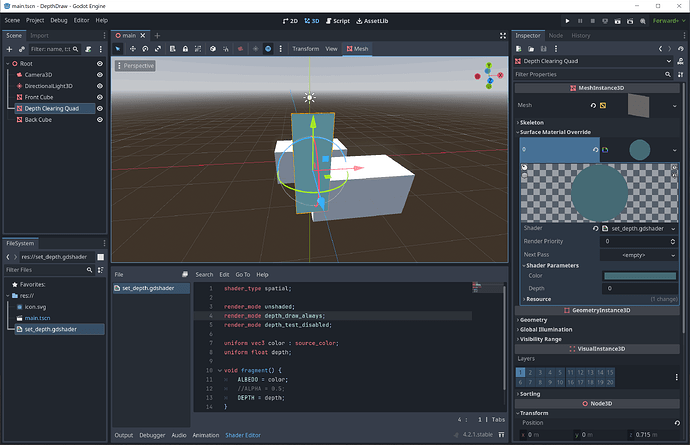Revert the Mesh property to default
The image size is (690, 445).
click(593, 105)
